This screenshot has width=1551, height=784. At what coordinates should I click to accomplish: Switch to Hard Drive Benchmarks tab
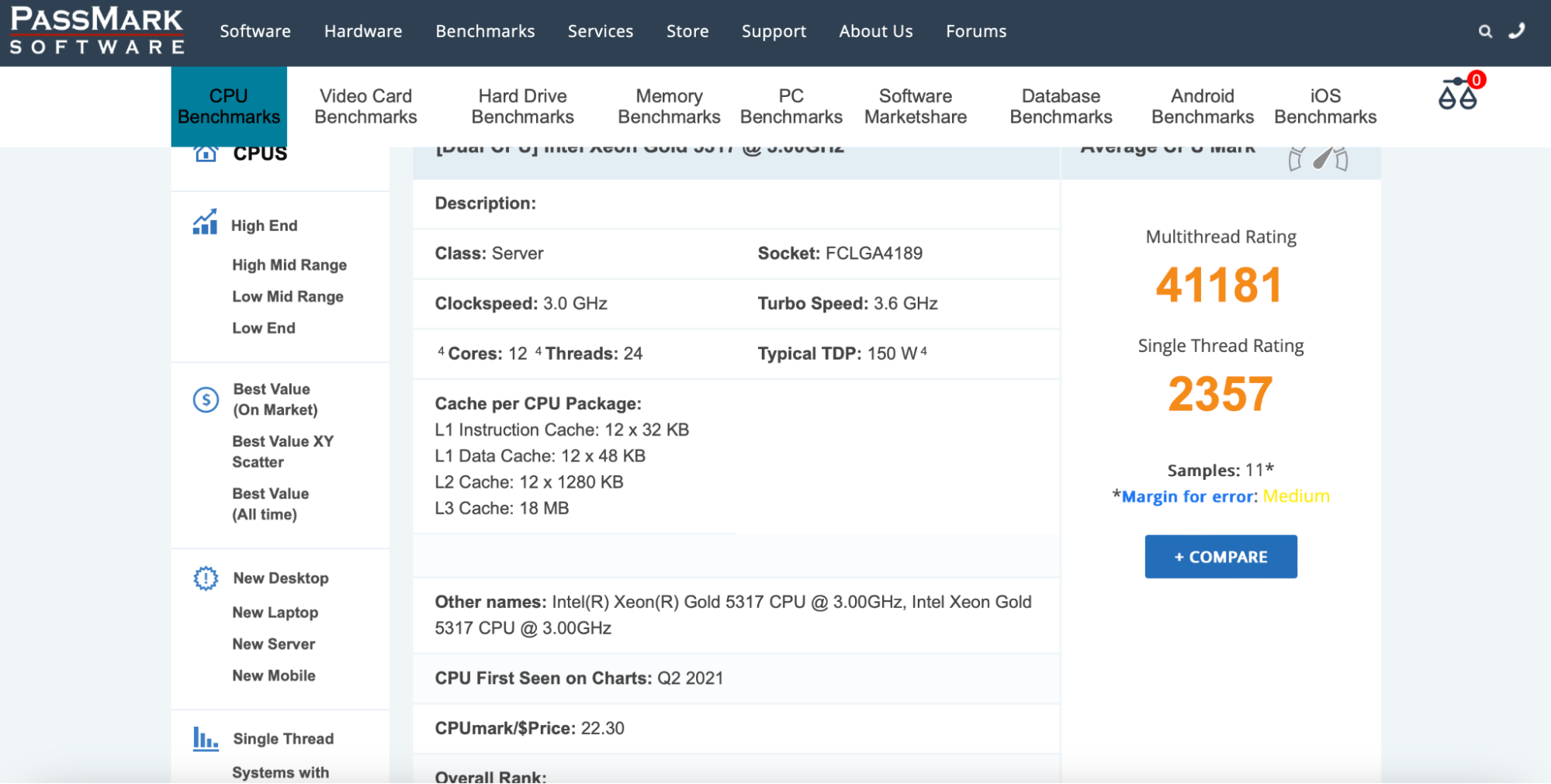[523, 106]
